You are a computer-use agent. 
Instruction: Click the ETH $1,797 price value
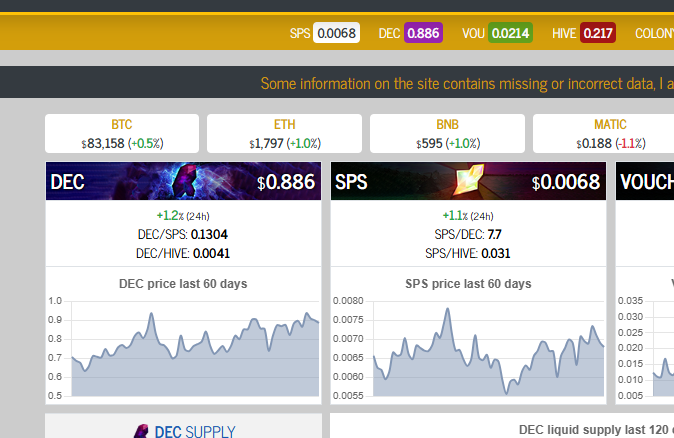pyautogui.click(x=267, y=143)
